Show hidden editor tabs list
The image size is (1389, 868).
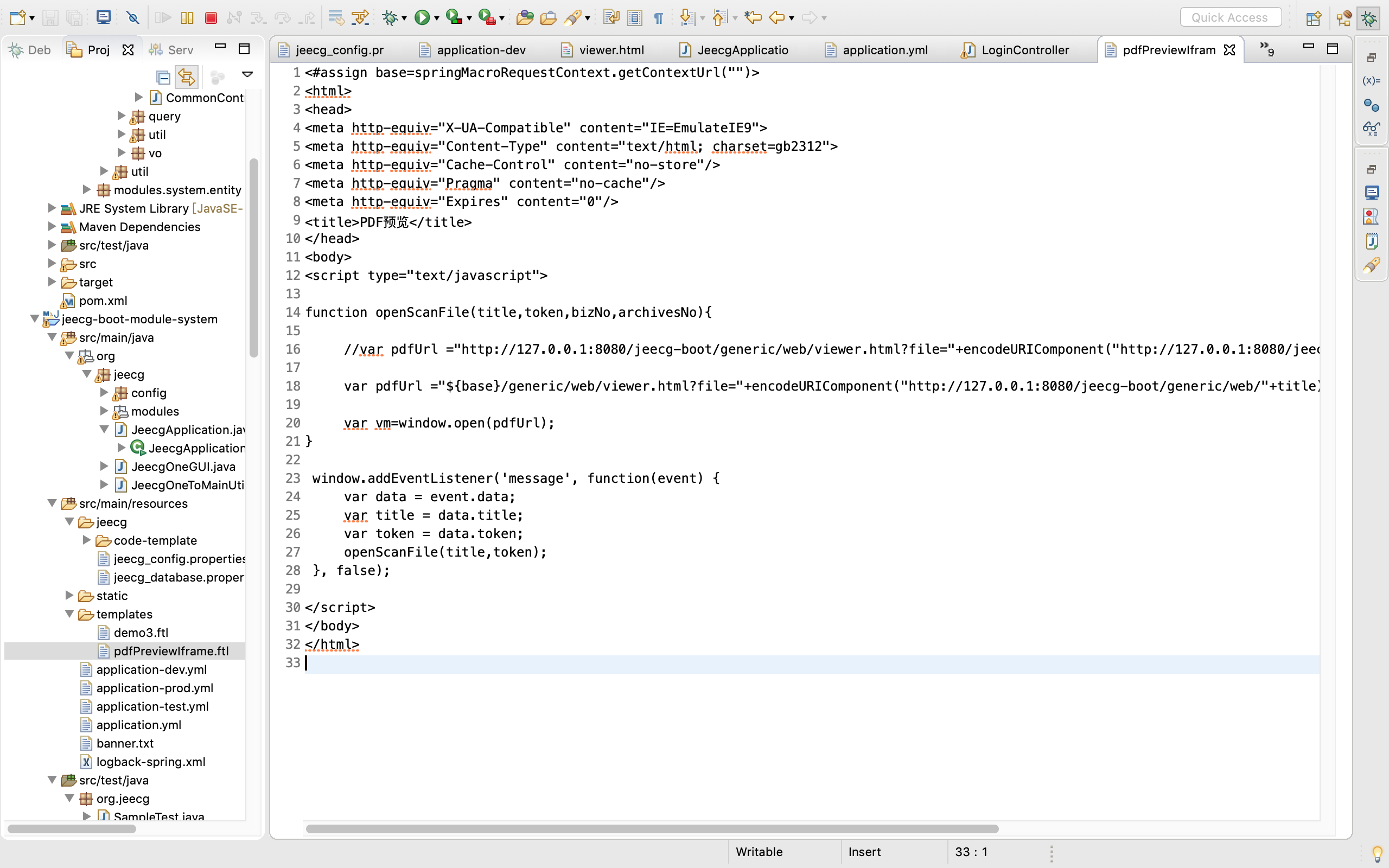pos(1266,49)
